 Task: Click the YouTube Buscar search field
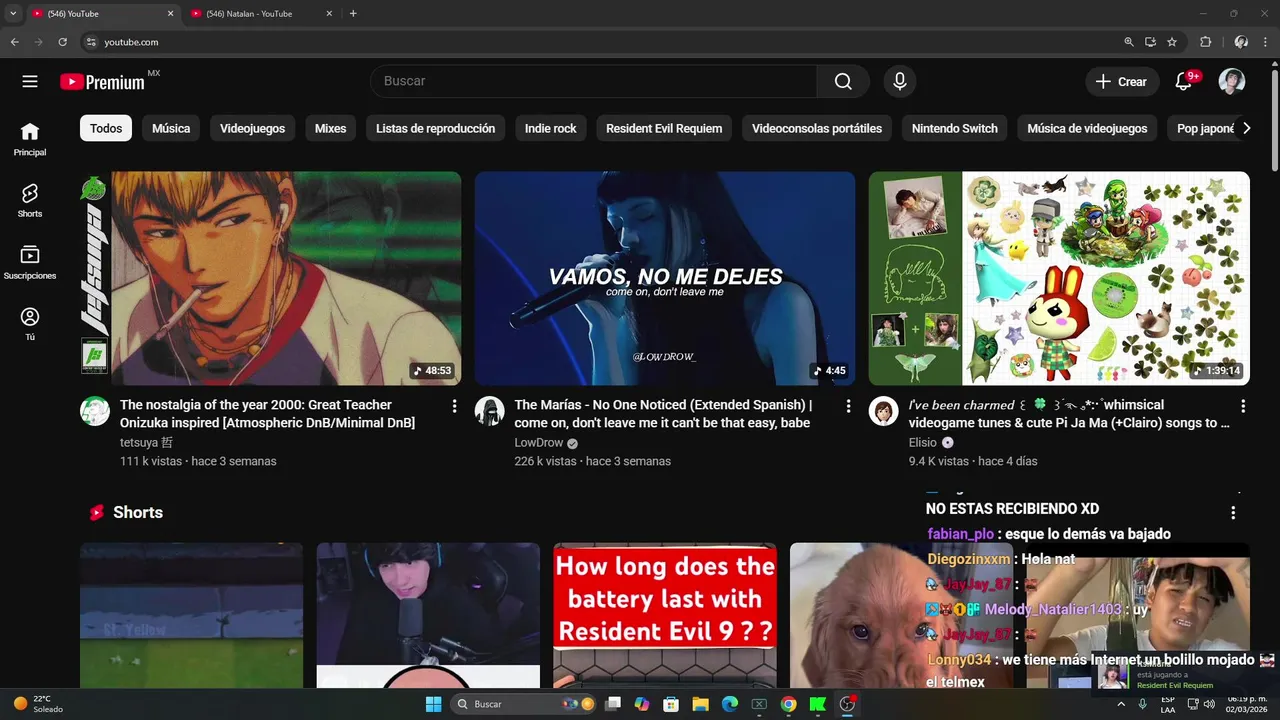pos(593,82)
